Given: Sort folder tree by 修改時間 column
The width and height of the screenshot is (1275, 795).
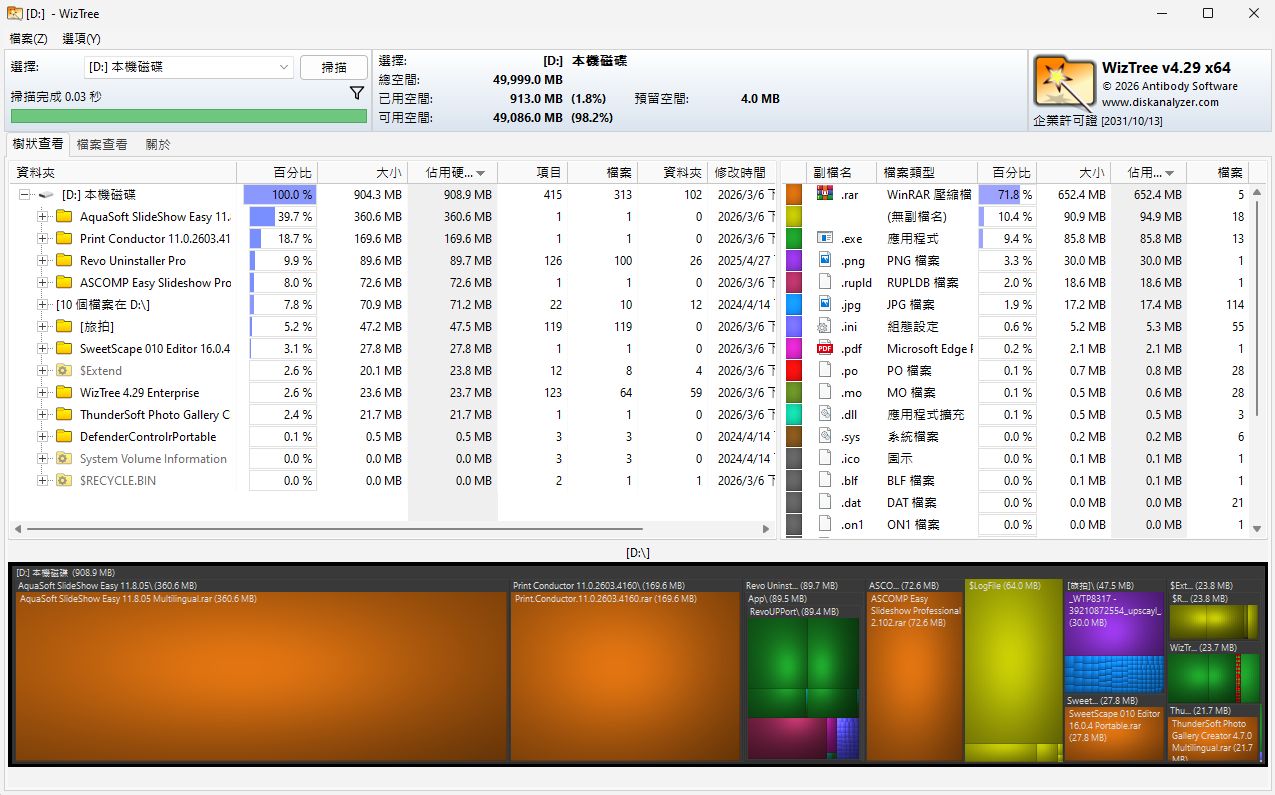Looking at the screenshot, I should coord(741,172).
